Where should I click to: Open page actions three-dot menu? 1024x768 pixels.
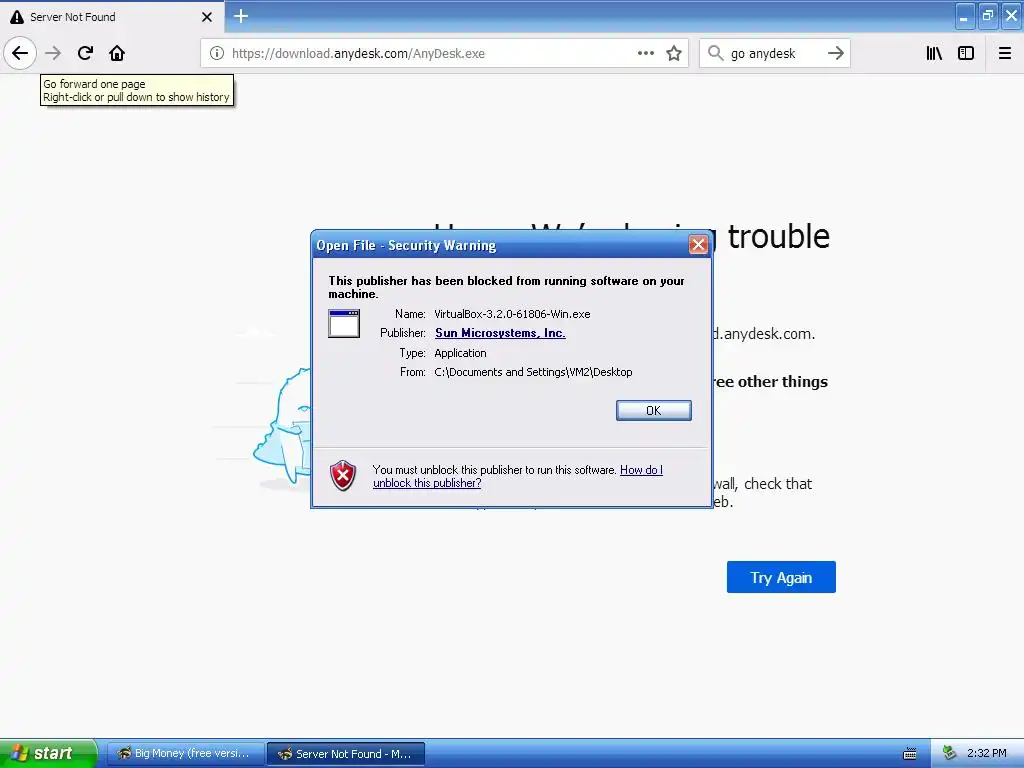(646, 54)
